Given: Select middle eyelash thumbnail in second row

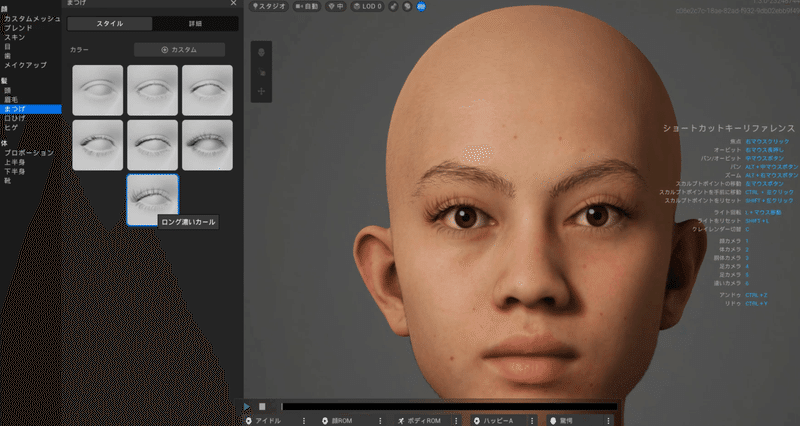Looking at the screenshot, I should tap(153, 145).
